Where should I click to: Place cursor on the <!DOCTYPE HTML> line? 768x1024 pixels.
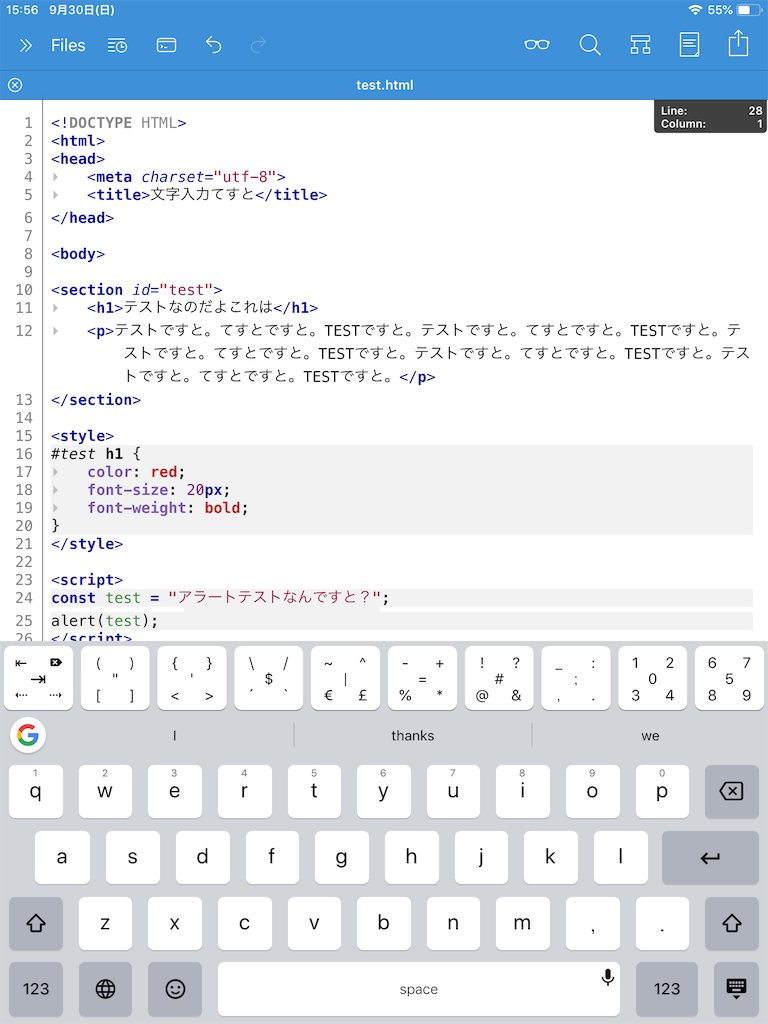pyautogui.click(x=119, y=123)
